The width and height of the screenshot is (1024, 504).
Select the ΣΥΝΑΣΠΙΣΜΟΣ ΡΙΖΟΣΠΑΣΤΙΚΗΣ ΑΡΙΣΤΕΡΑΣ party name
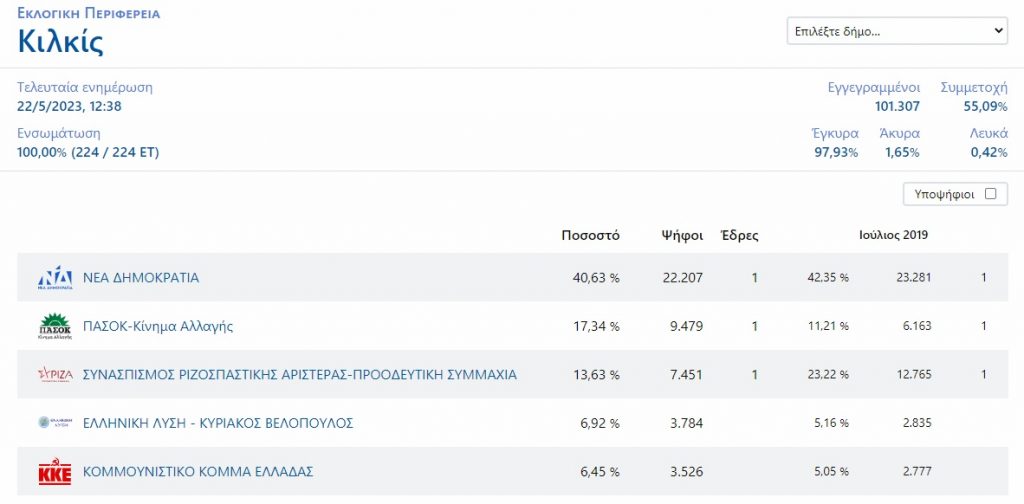[x=300, y=375]
